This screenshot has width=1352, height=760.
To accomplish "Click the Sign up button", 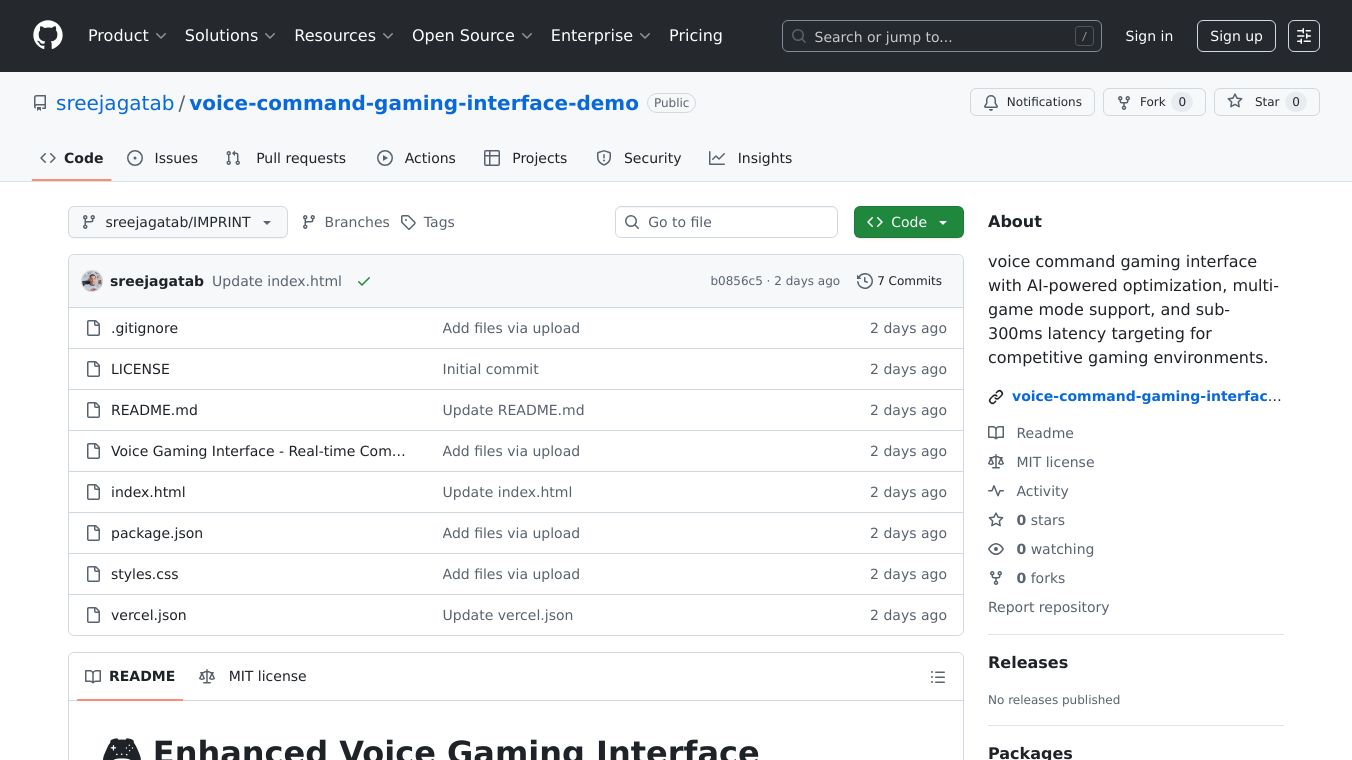I will click(x=1235, y=36).
